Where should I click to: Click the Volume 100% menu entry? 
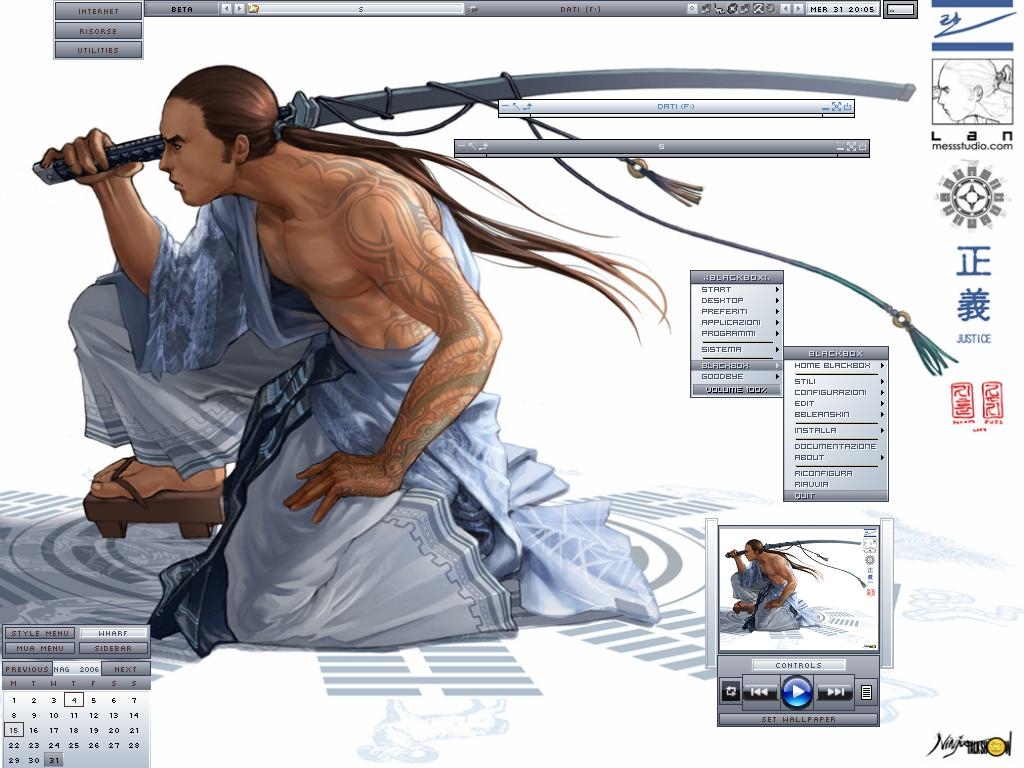click(737, 390)
